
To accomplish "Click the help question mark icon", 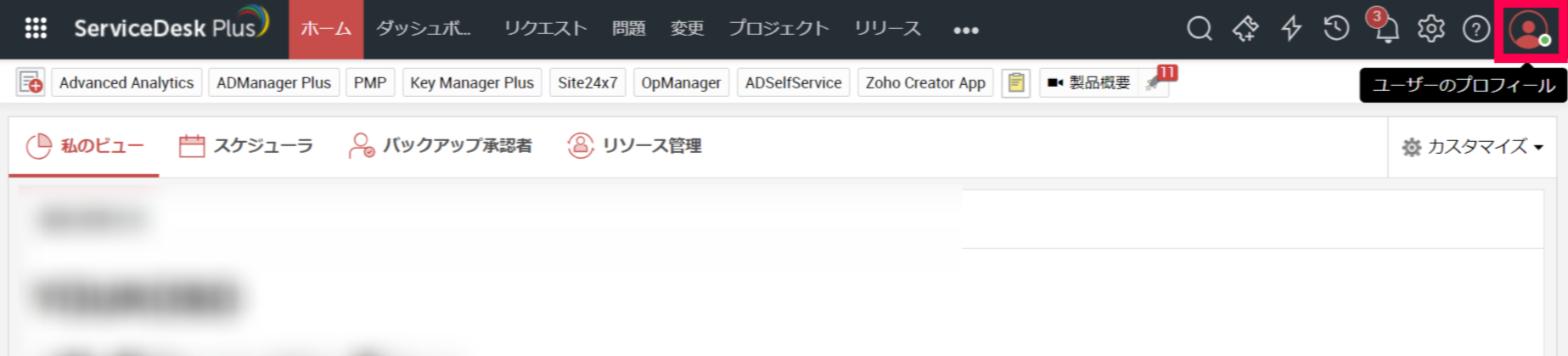I will point(1475,29).
